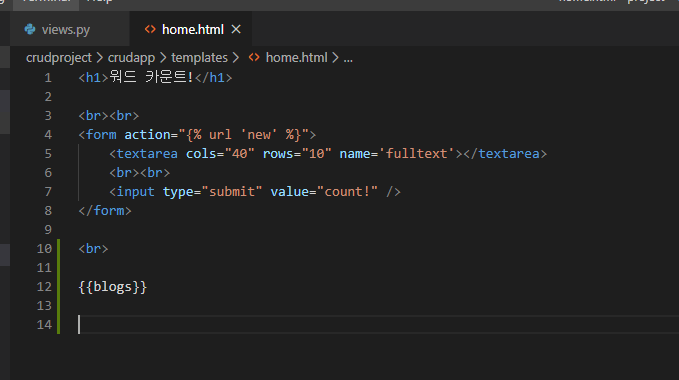
Task: Click the "submit" type value
Action: (232, 192)
